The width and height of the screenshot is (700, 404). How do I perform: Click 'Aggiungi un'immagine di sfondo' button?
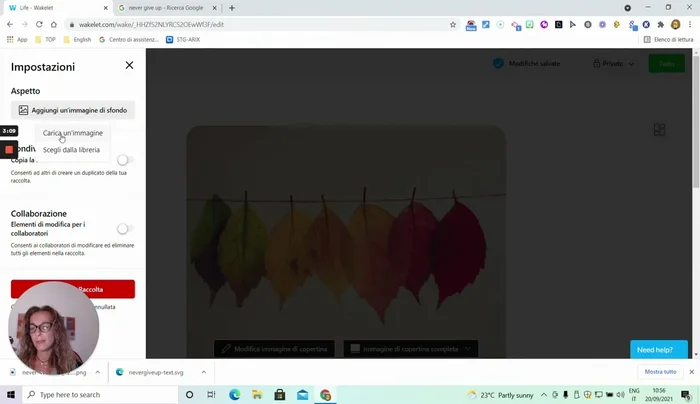pos(73,110)
